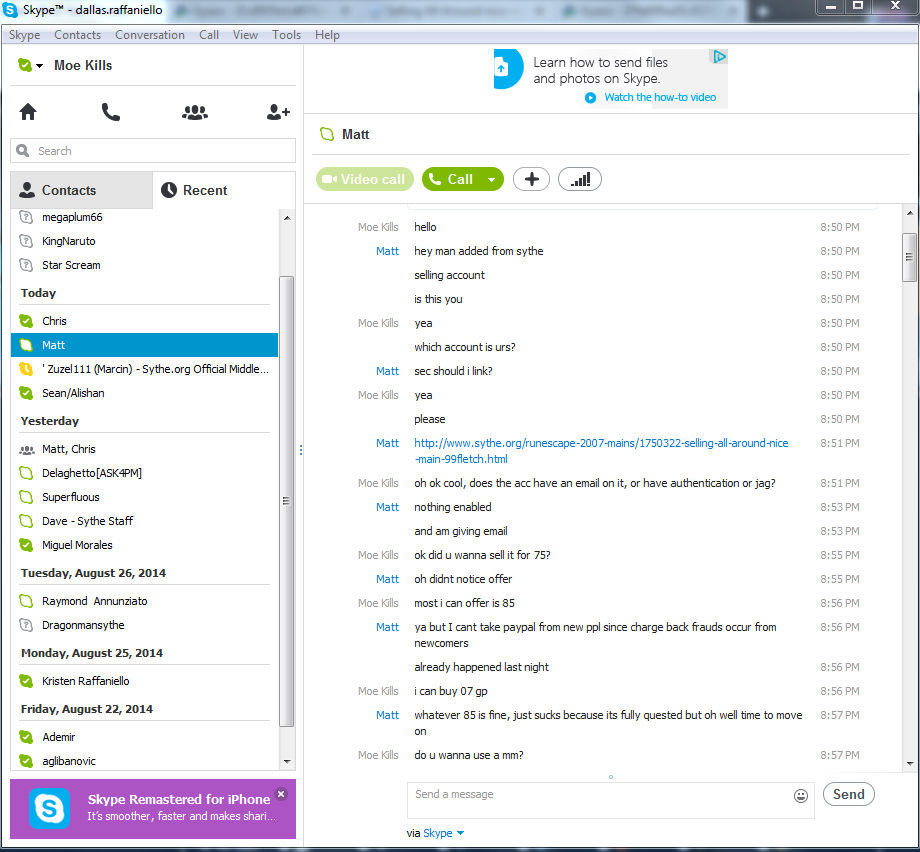Switch to the Recent tab

coord(224,190)
